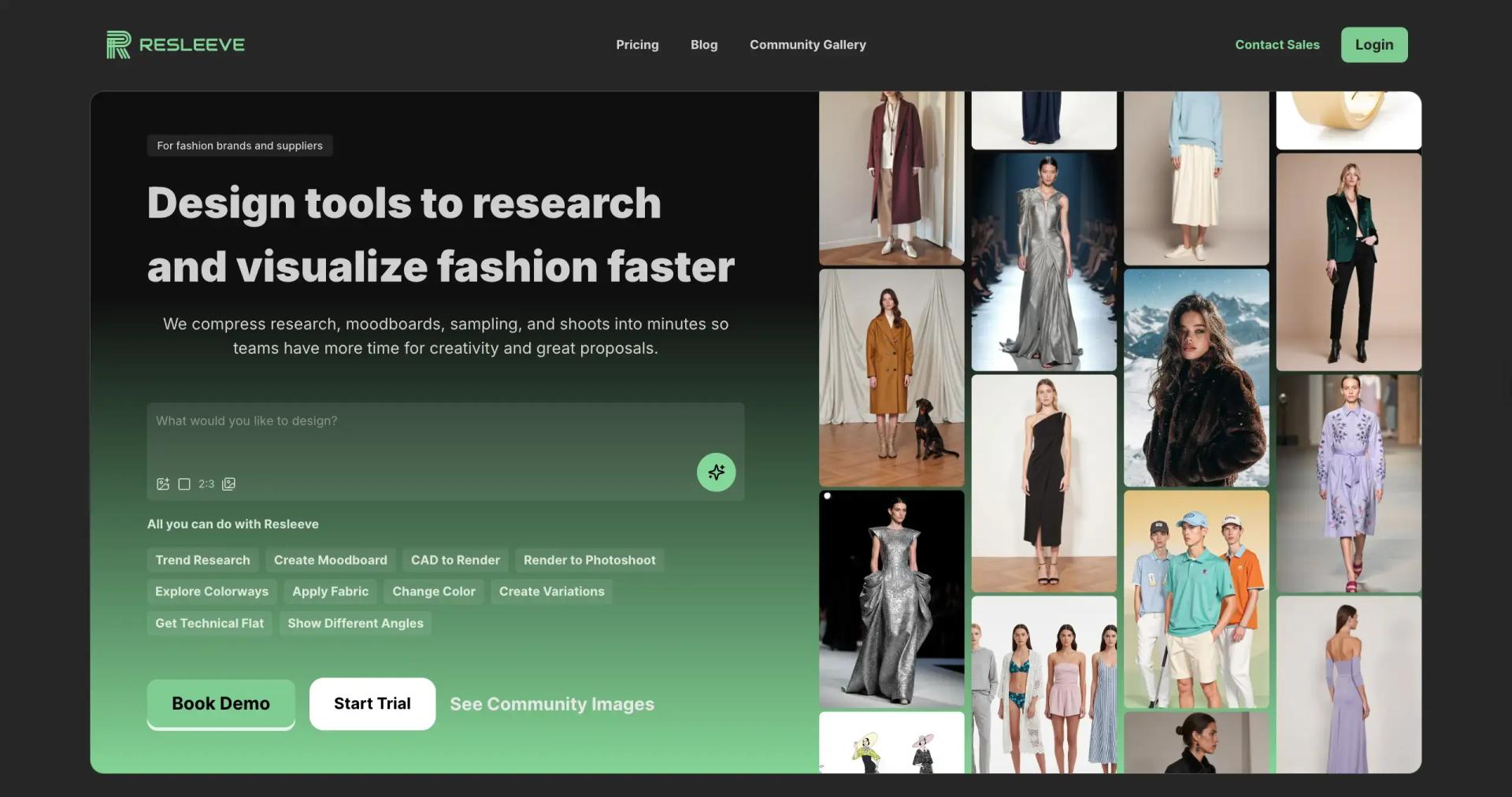Open the 2:3 aspect ratio selector
This screenshot has width=1512, height=797.
(206, 484)
